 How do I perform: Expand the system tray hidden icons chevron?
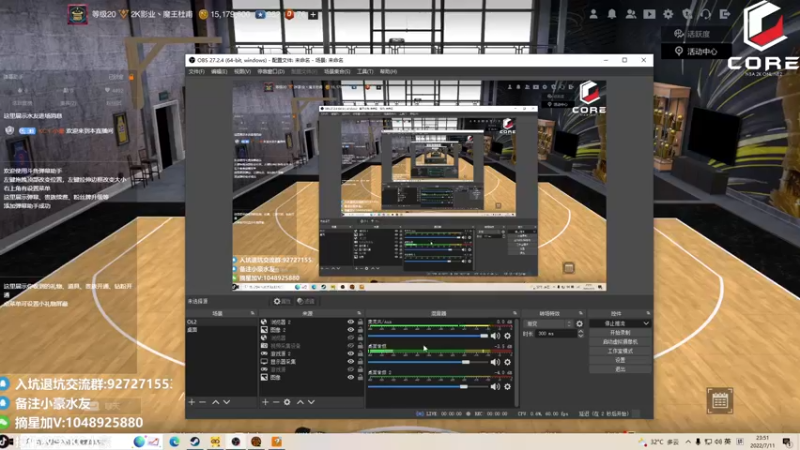tap(688, 441)
